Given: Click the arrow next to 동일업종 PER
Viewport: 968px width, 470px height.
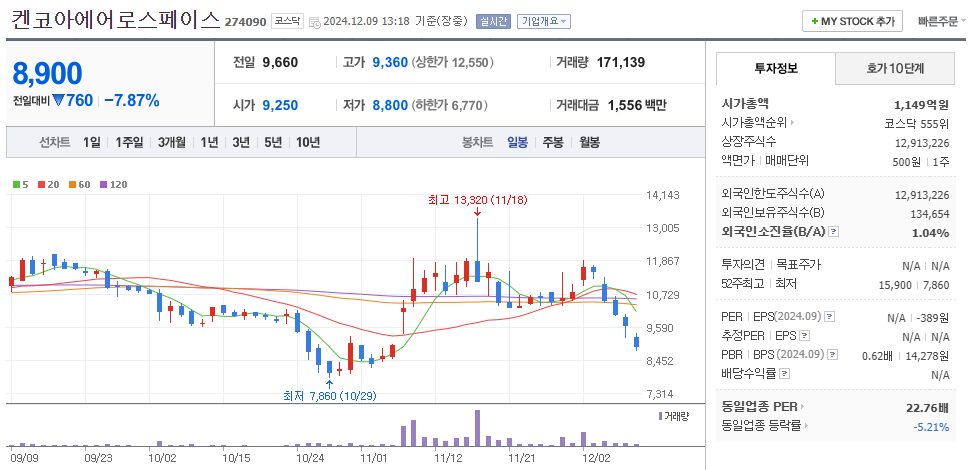Looking at the screenshot, I should (x=803, y=406).
